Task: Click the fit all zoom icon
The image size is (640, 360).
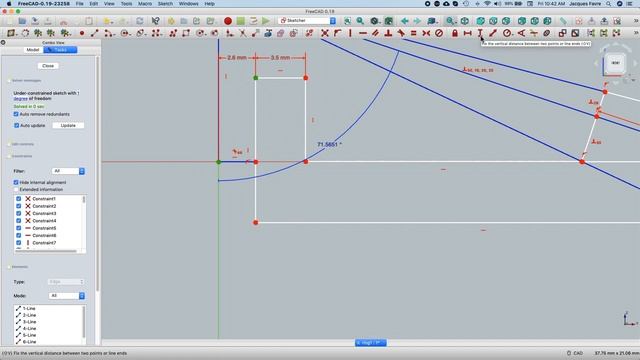Action: (347, 21)
